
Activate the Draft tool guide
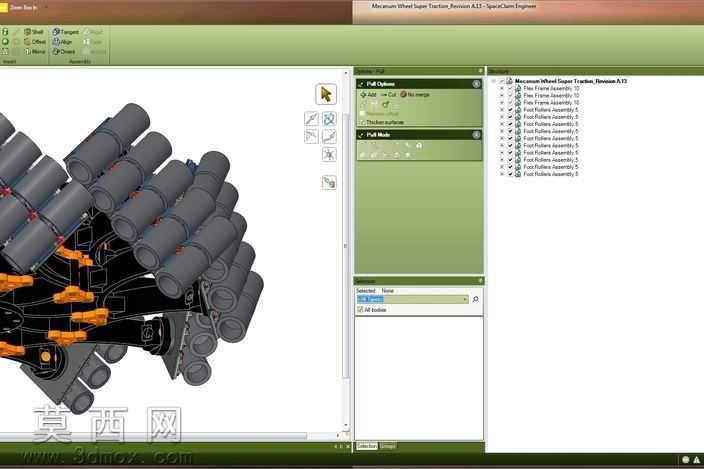(311, 136)
